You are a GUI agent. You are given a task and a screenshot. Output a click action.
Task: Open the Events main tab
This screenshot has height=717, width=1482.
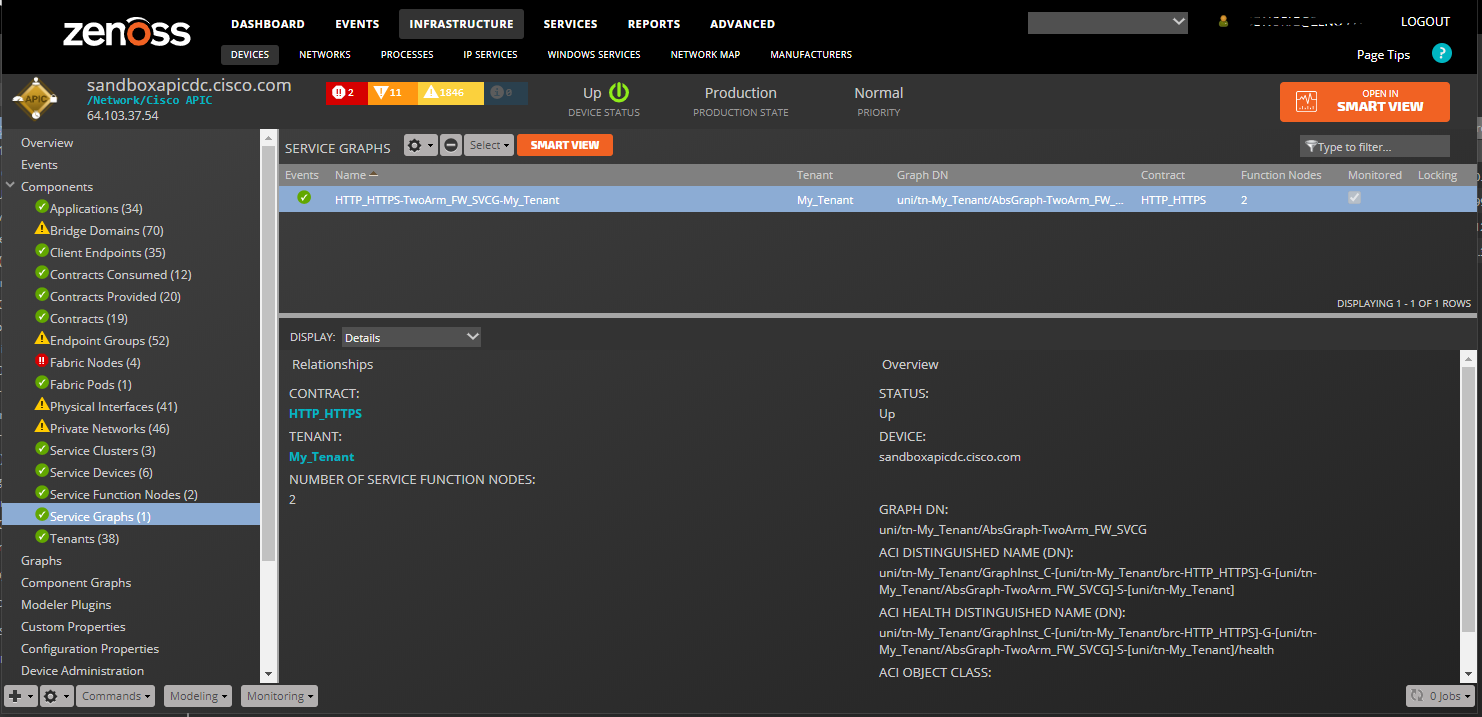(x=357, y=24)
